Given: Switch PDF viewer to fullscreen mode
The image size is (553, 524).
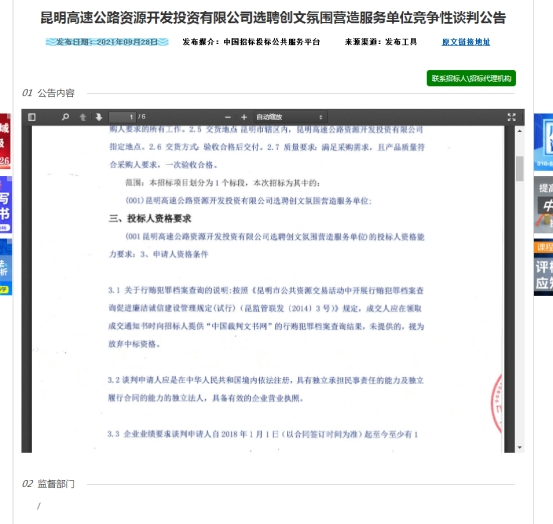Looking at the screenshot, I should pos(511,117).
